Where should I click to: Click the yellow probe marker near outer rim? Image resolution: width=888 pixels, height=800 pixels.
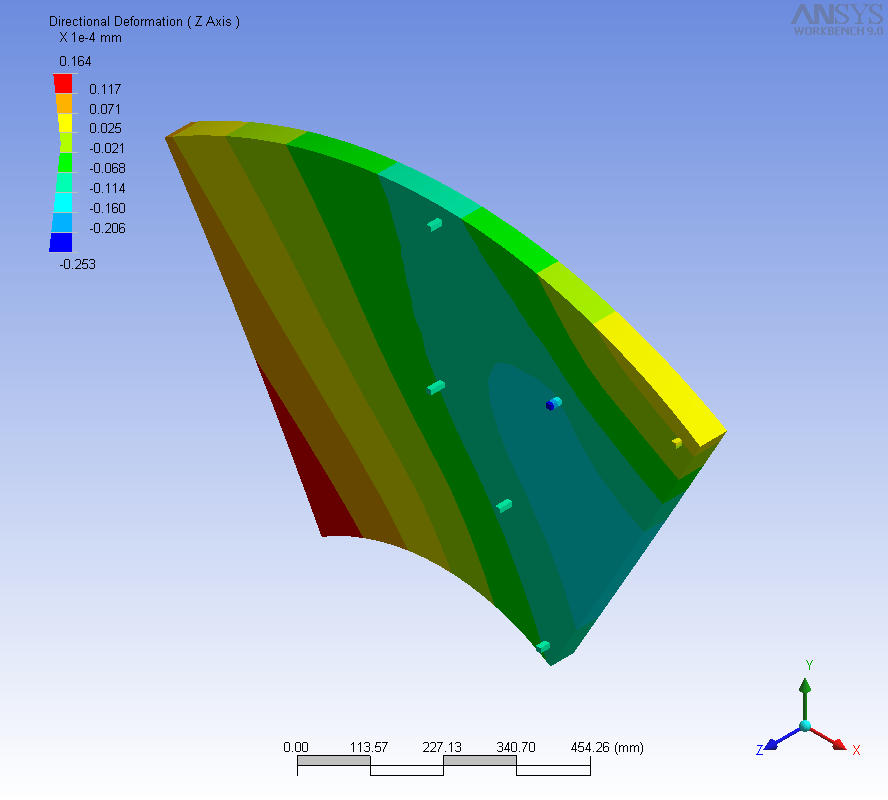point(677,443)
